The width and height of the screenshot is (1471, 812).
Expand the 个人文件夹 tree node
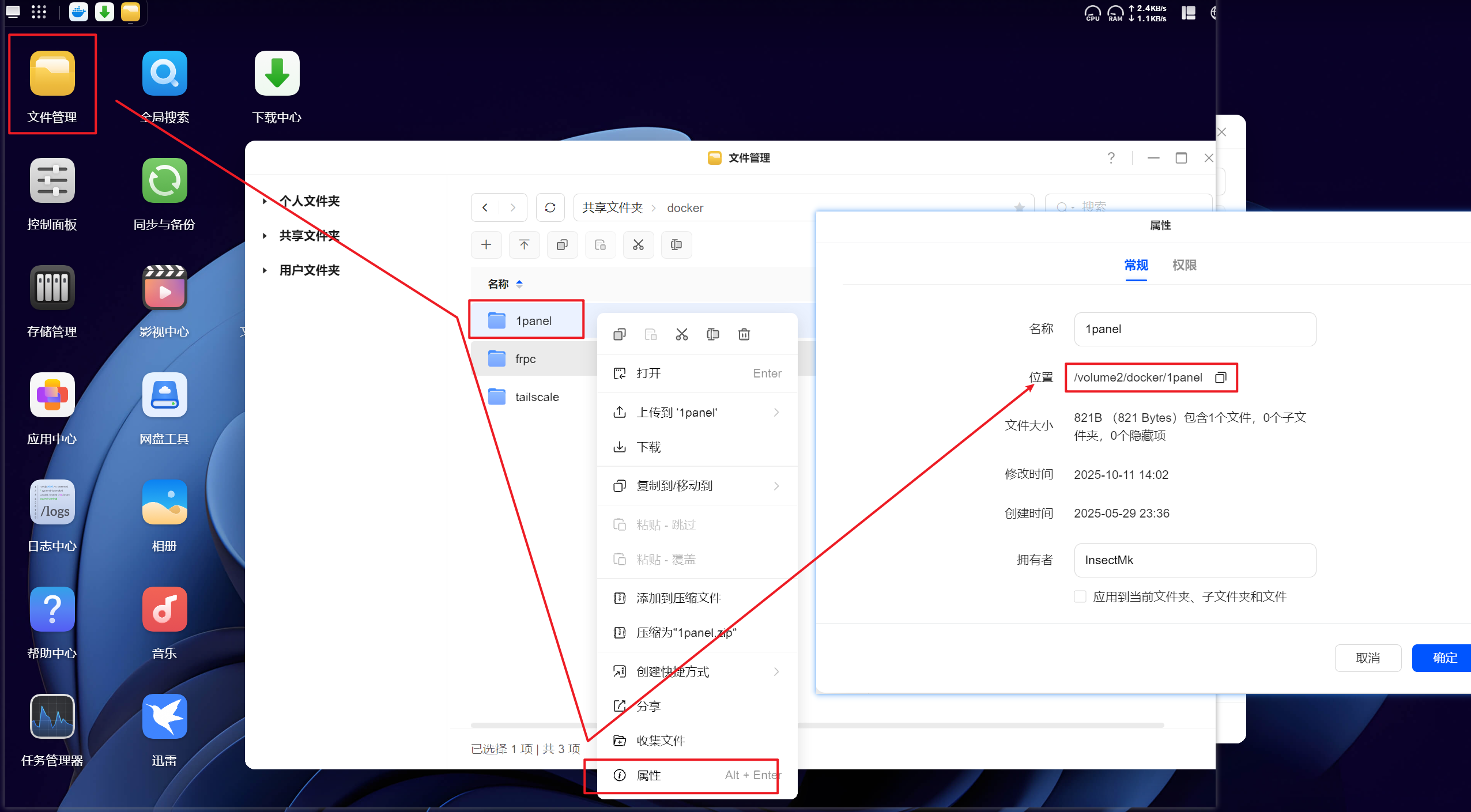[265, 201]
